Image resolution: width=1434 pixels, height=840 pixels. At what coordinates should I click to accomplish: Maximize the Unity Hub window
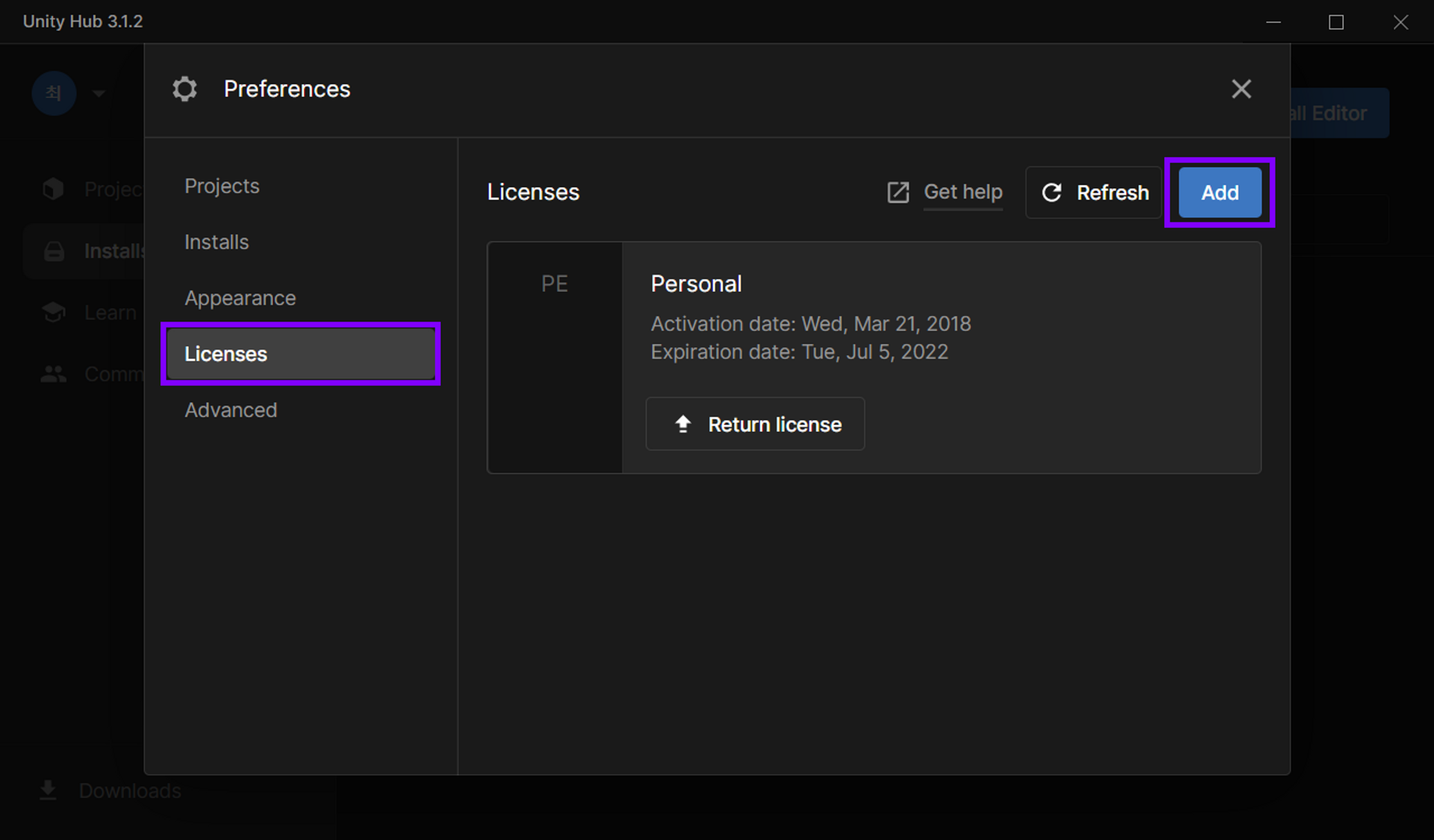(1336, 22)
